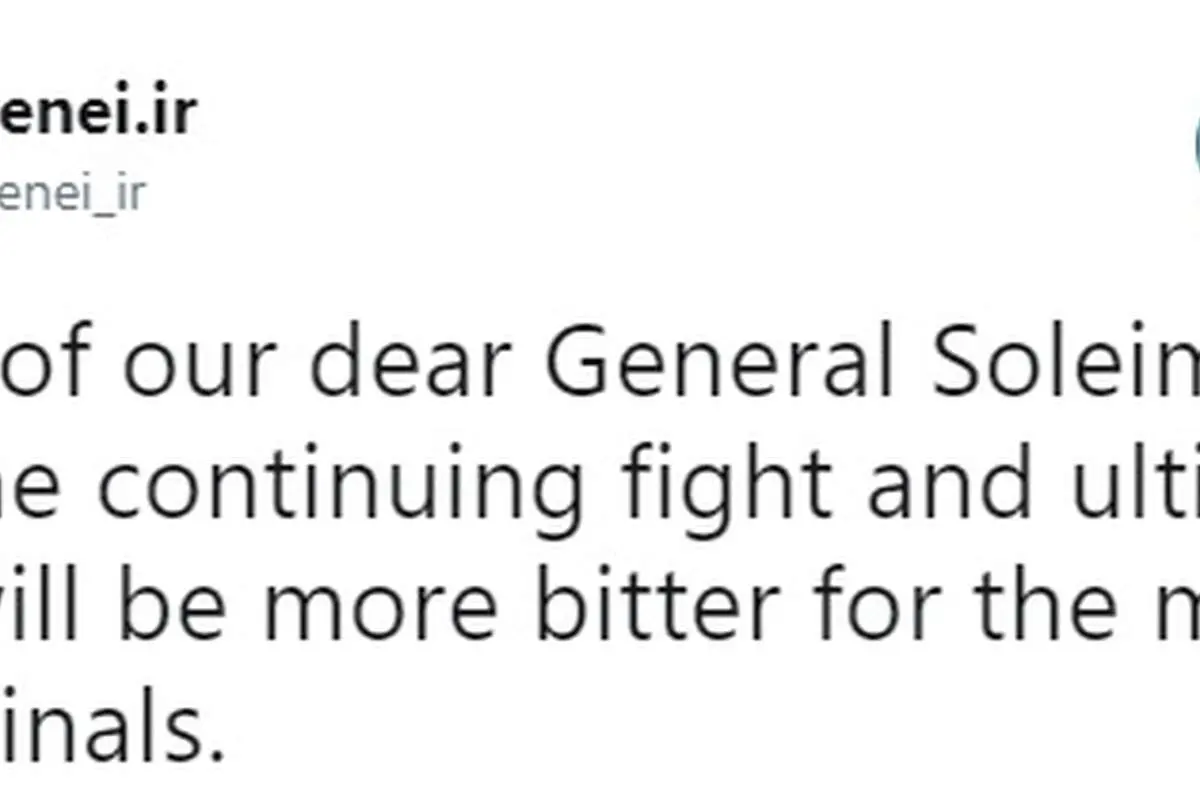The image size is (1200, 800).
Task: Open the enei.ir display name profile
Action: pos(96,111)
